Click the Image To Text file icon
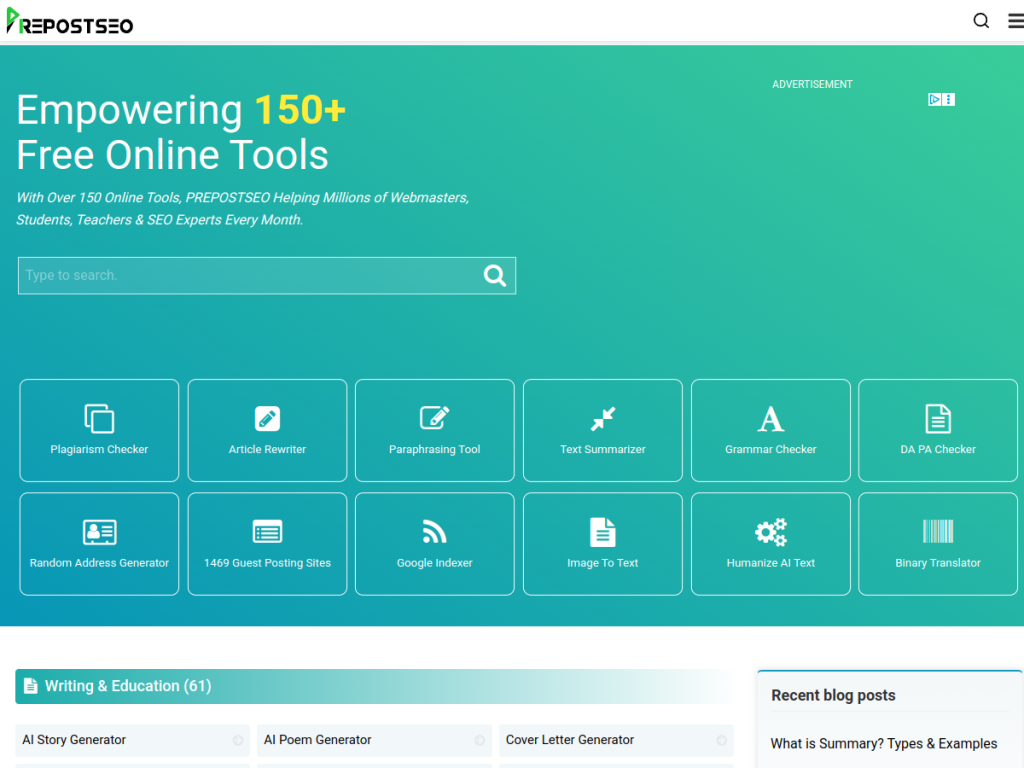 [x=603, y=532]
